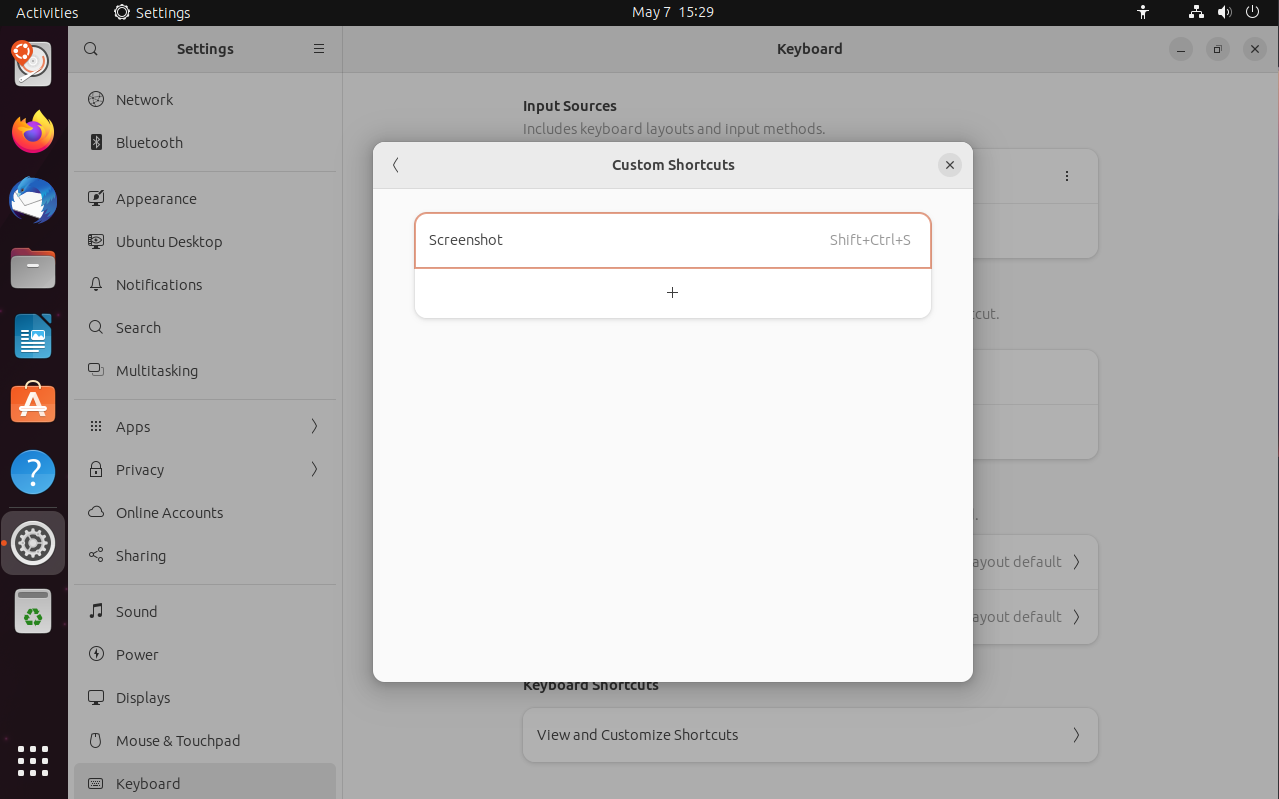Click the Multitasking icon in sidebar
The width and height of the screenshot is (1279, 799).
[x=96, y=370]
